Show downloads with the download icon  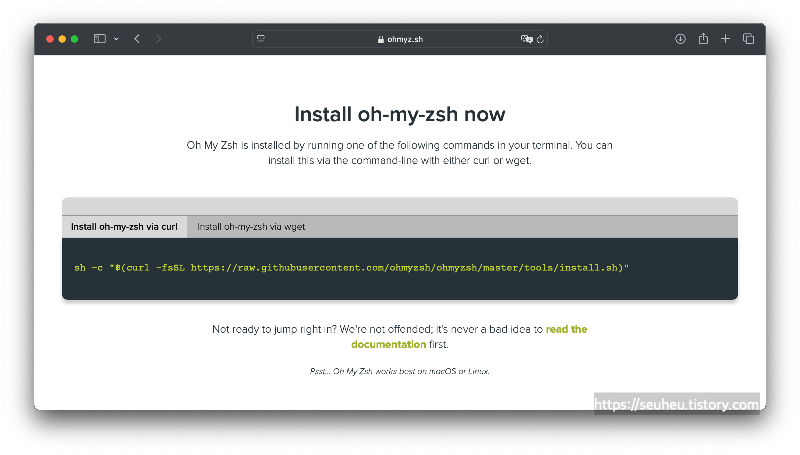coord(680,39)
